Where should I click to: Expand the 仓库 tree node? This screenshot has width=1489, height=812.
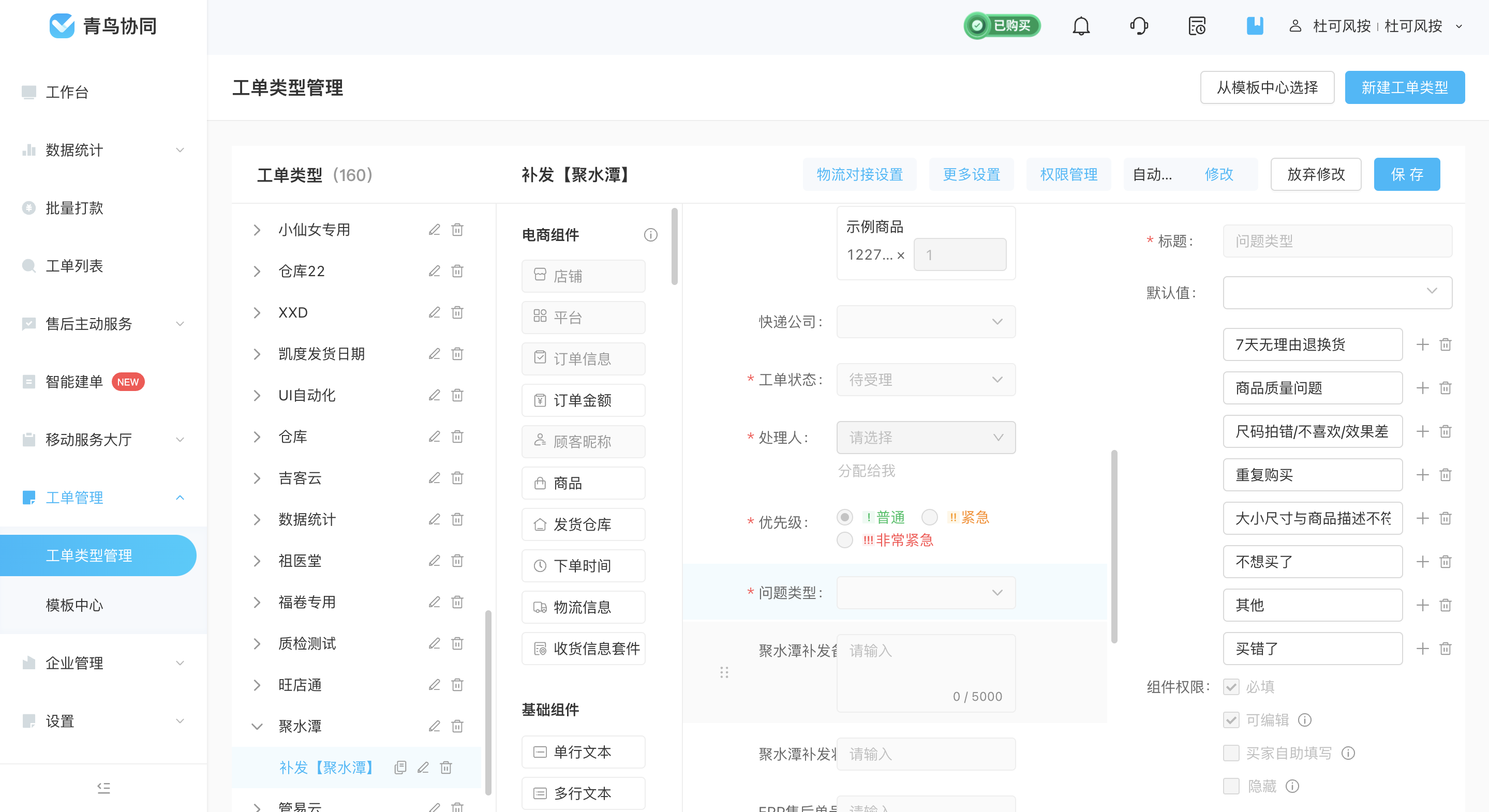[257, 437]
